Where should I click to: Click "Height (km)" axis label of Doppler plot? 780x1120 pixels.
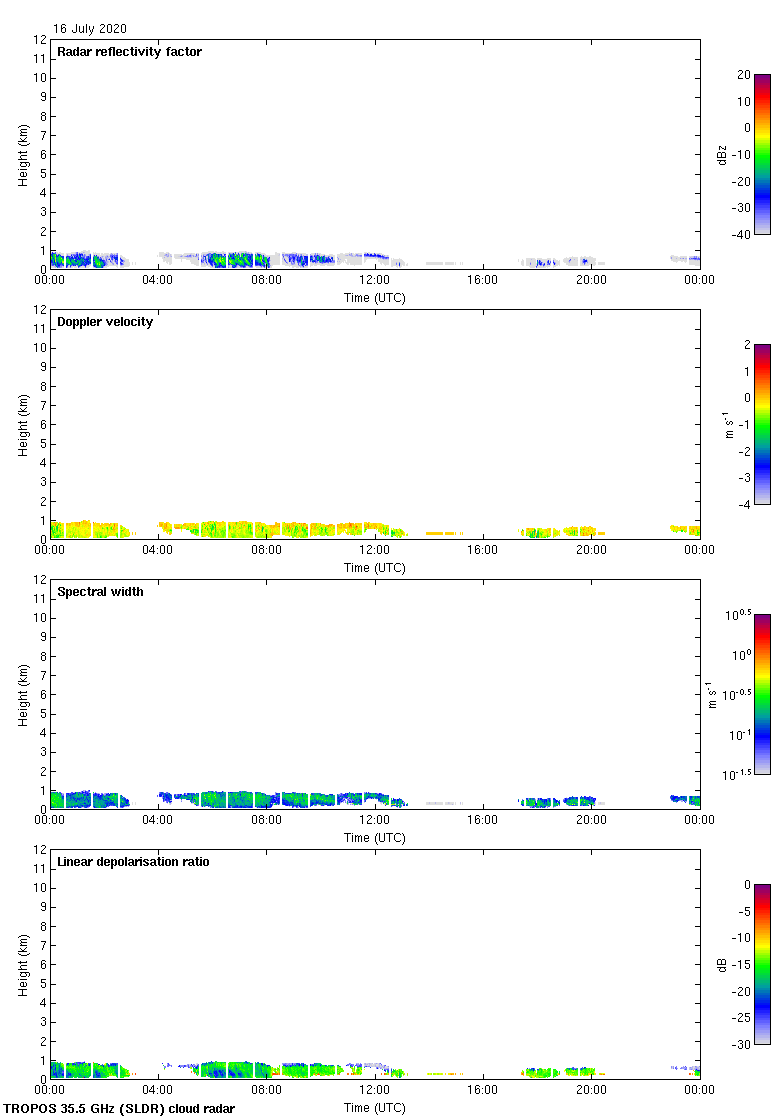coord(24,424)
